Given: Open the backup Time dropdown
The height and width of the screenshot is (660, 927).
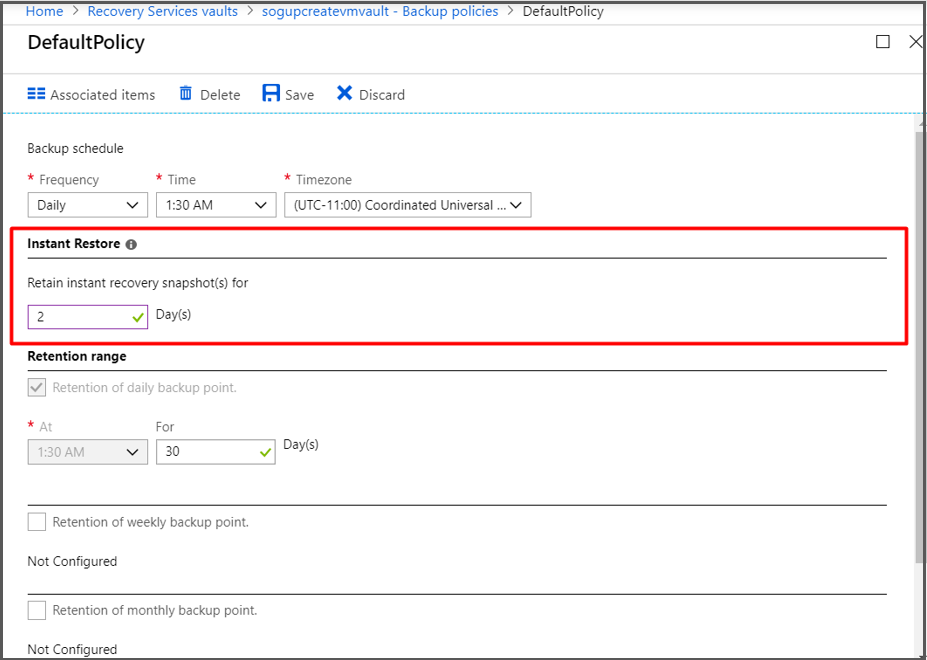Looking at the screenshot, I should pyautogui.click(x=215, y=204).
